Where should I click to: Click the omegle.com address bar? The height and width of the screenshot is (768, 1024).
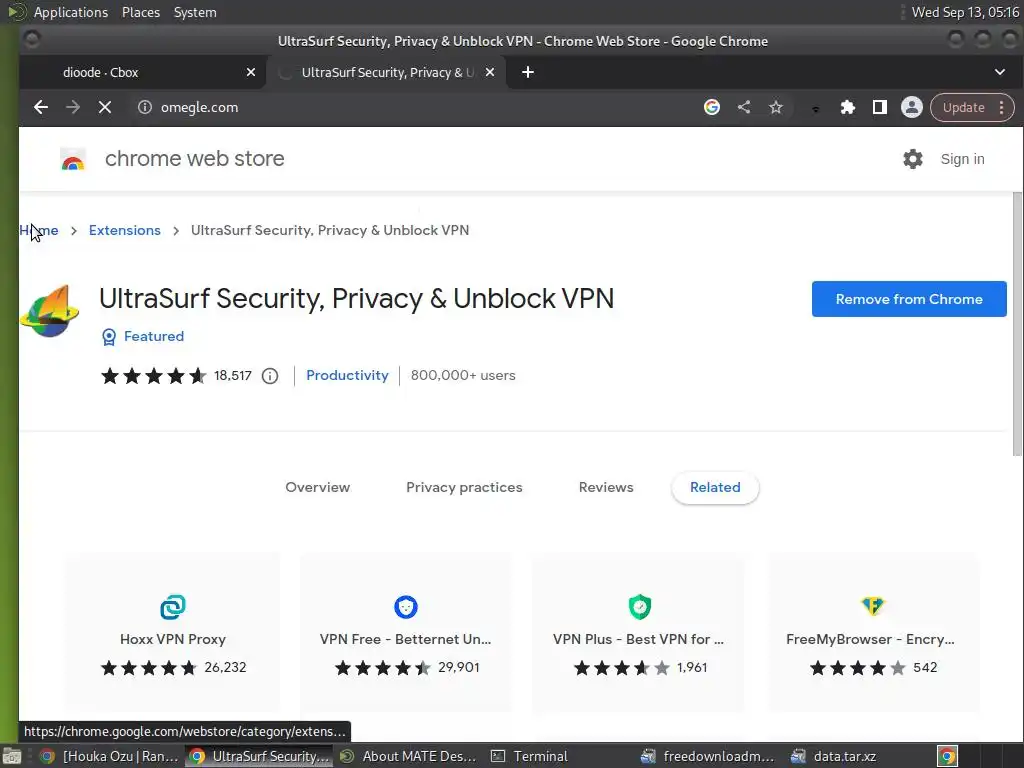pyautogui.click(x=418, y=107)
